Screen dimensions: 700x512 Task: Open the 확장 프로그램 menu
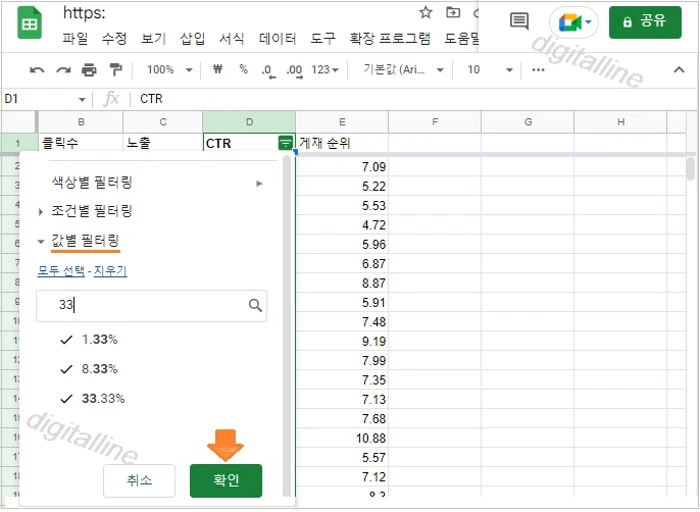click(x=390, y=39)
